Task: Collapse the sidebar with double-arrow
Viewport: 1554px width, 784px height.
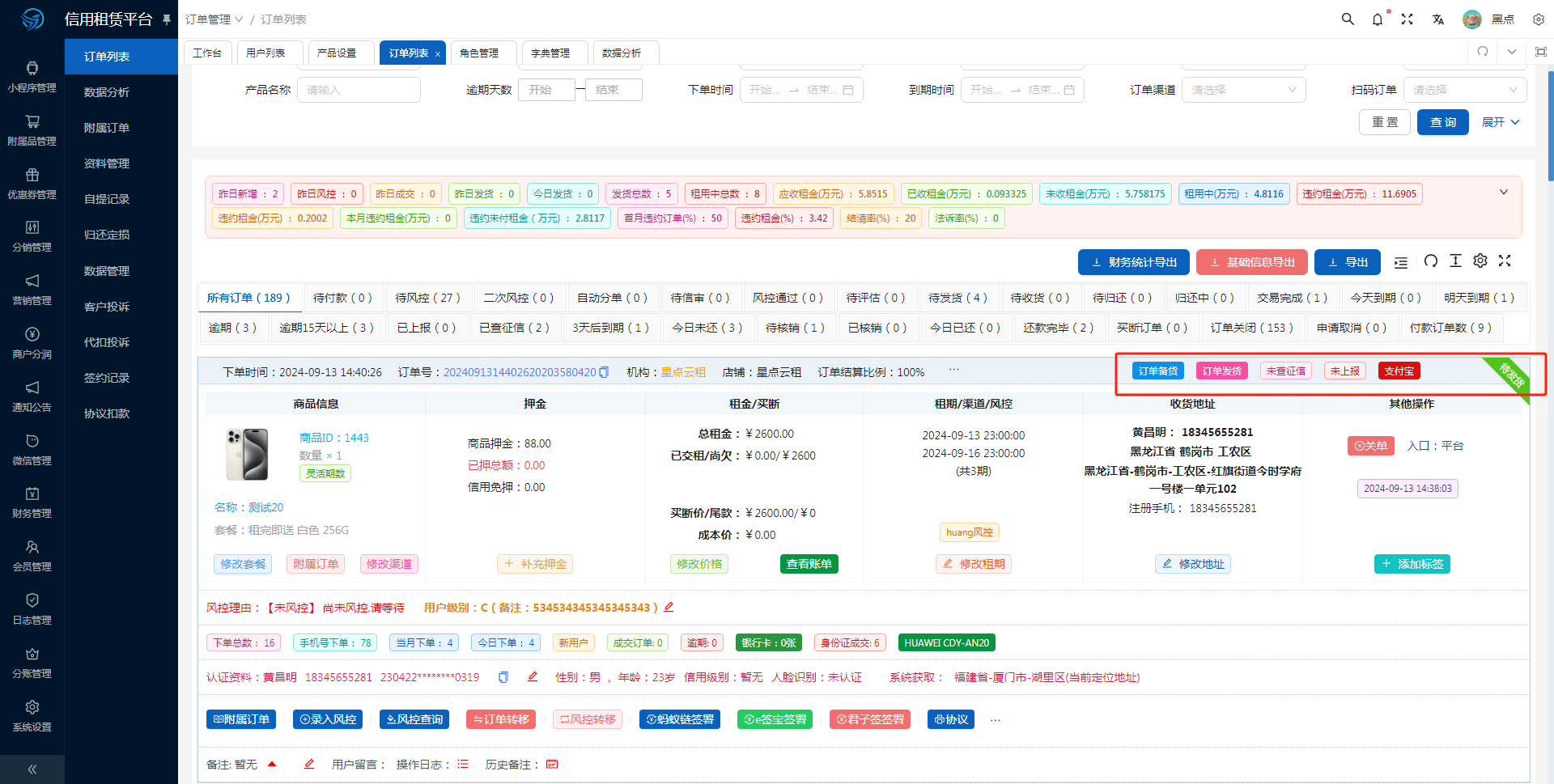Action: (x=32, y=769)
